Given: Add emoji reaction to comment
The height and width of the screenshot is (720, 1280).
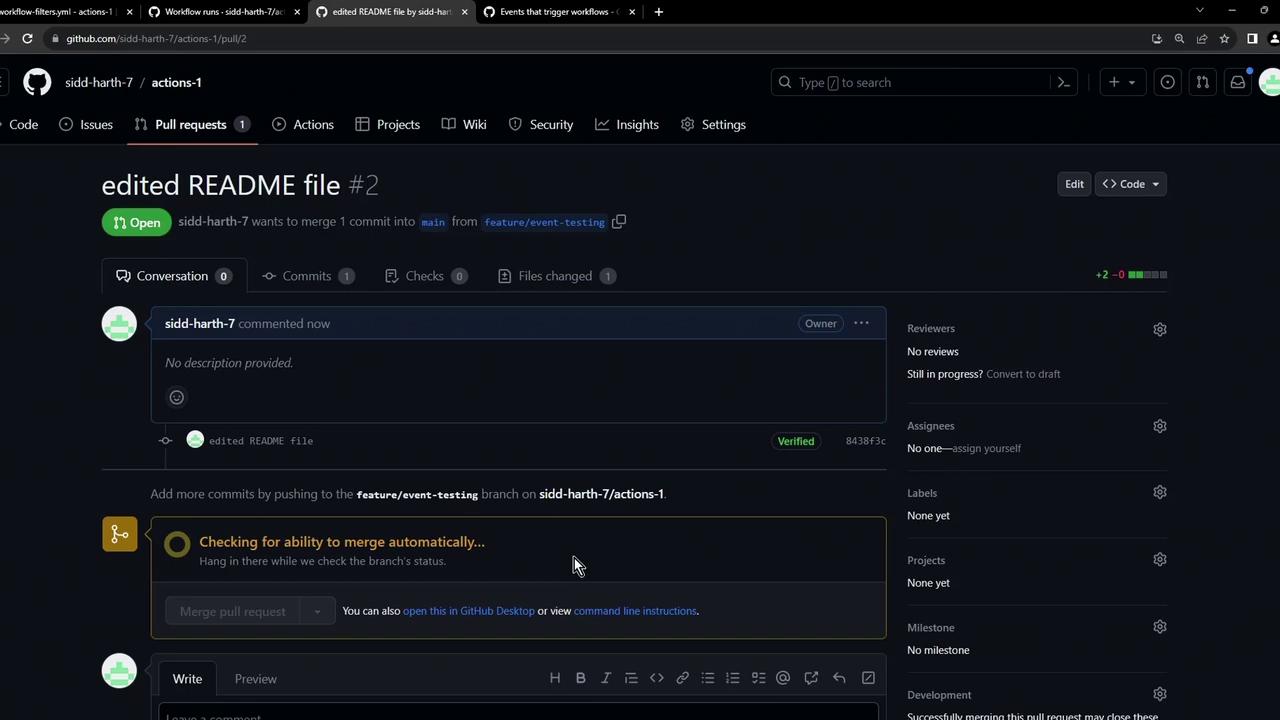Looking at the screenshot, I should coord(177,397).
